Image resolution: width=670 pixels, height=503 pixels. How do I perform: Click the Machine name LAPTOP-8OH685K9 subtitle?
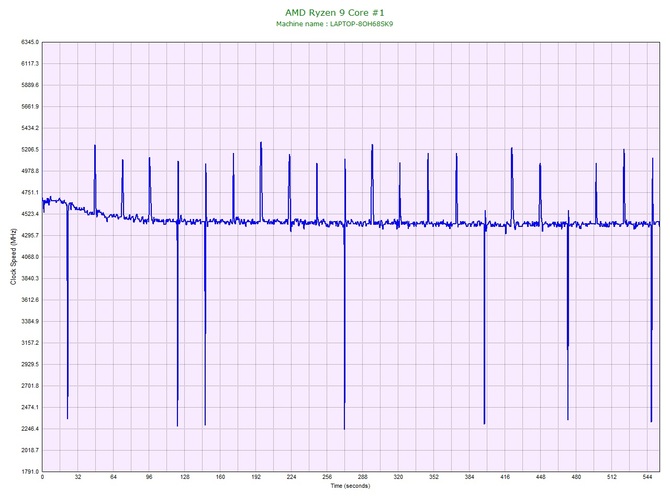pyautogui.click(x=335, y=24)
